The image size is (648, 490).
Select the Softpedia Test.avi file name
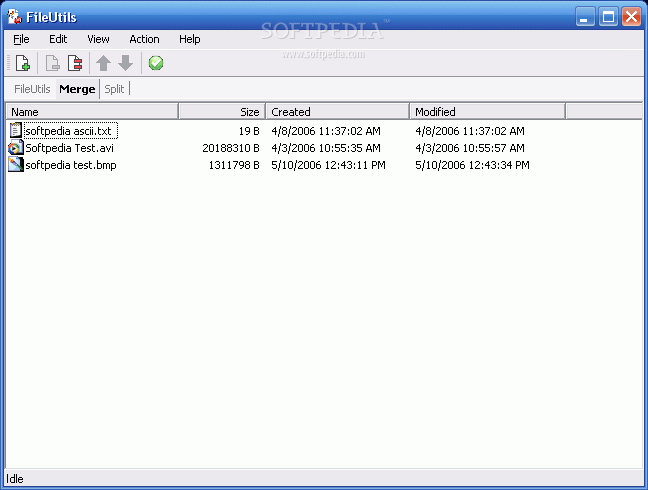coord(69,148)
